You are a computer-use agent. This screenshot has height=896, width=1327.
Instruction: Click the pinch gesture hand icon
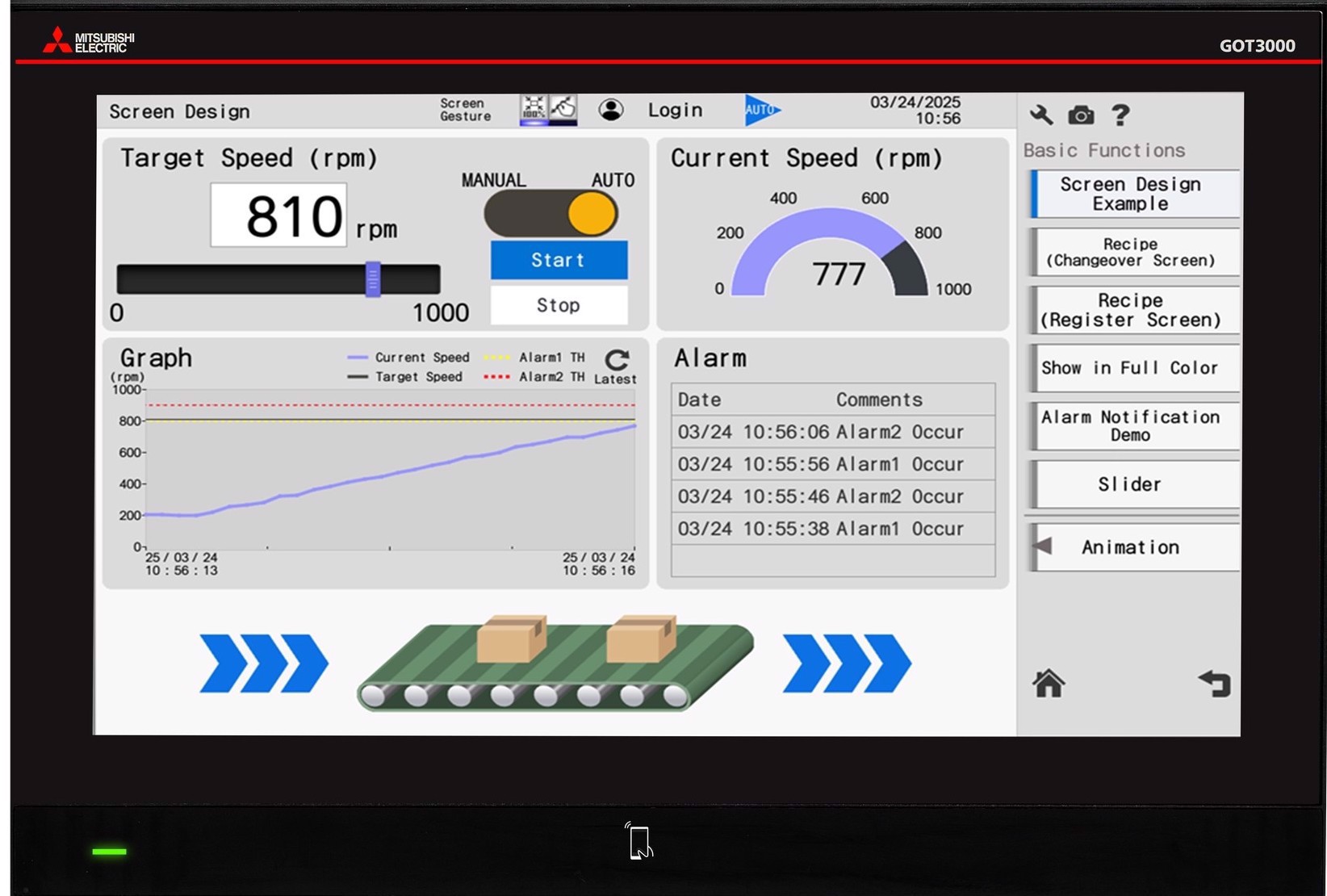point(563,109)
